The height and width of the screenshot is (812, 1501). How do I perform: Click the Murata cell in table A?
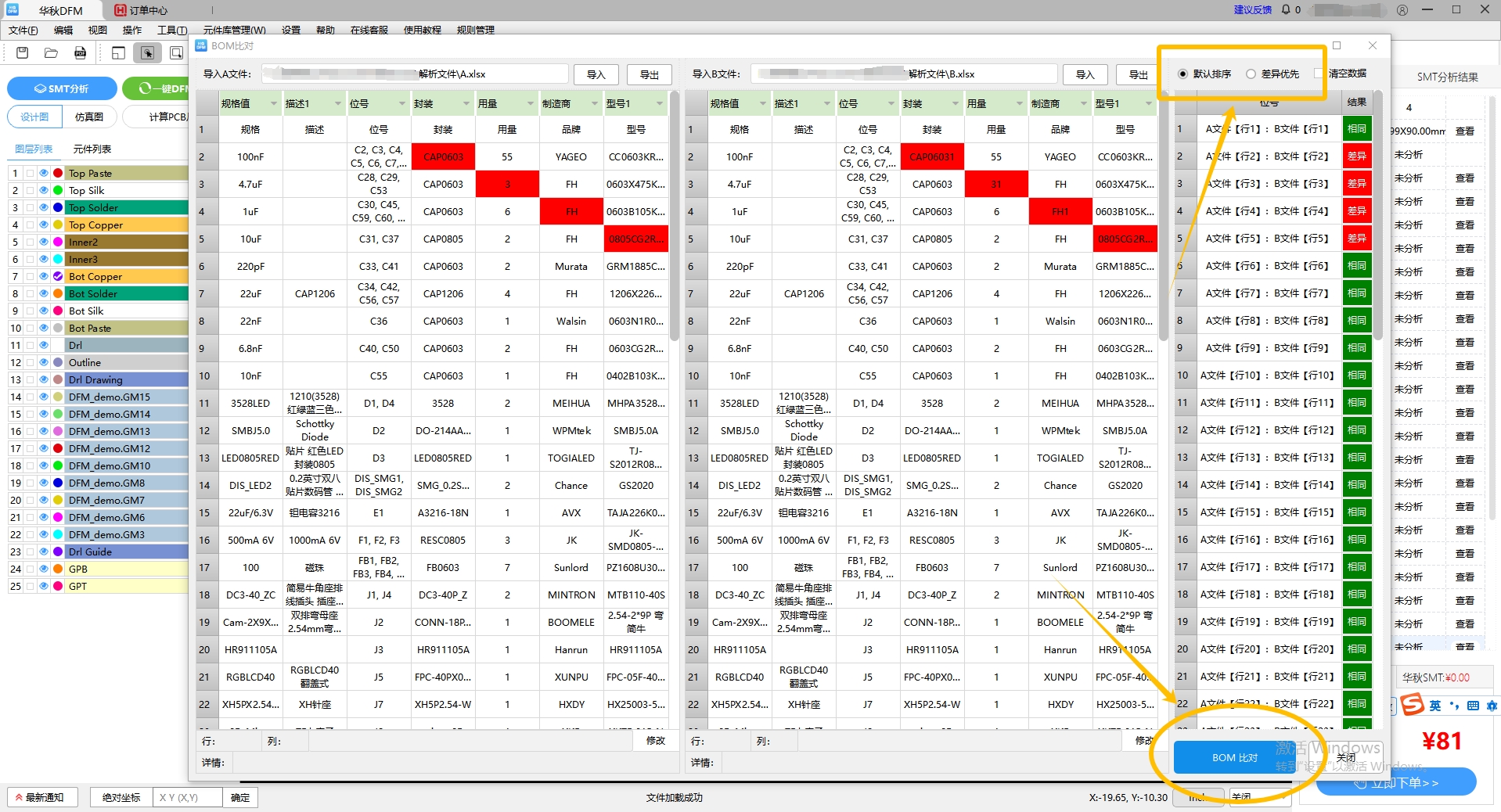point(571,266)
